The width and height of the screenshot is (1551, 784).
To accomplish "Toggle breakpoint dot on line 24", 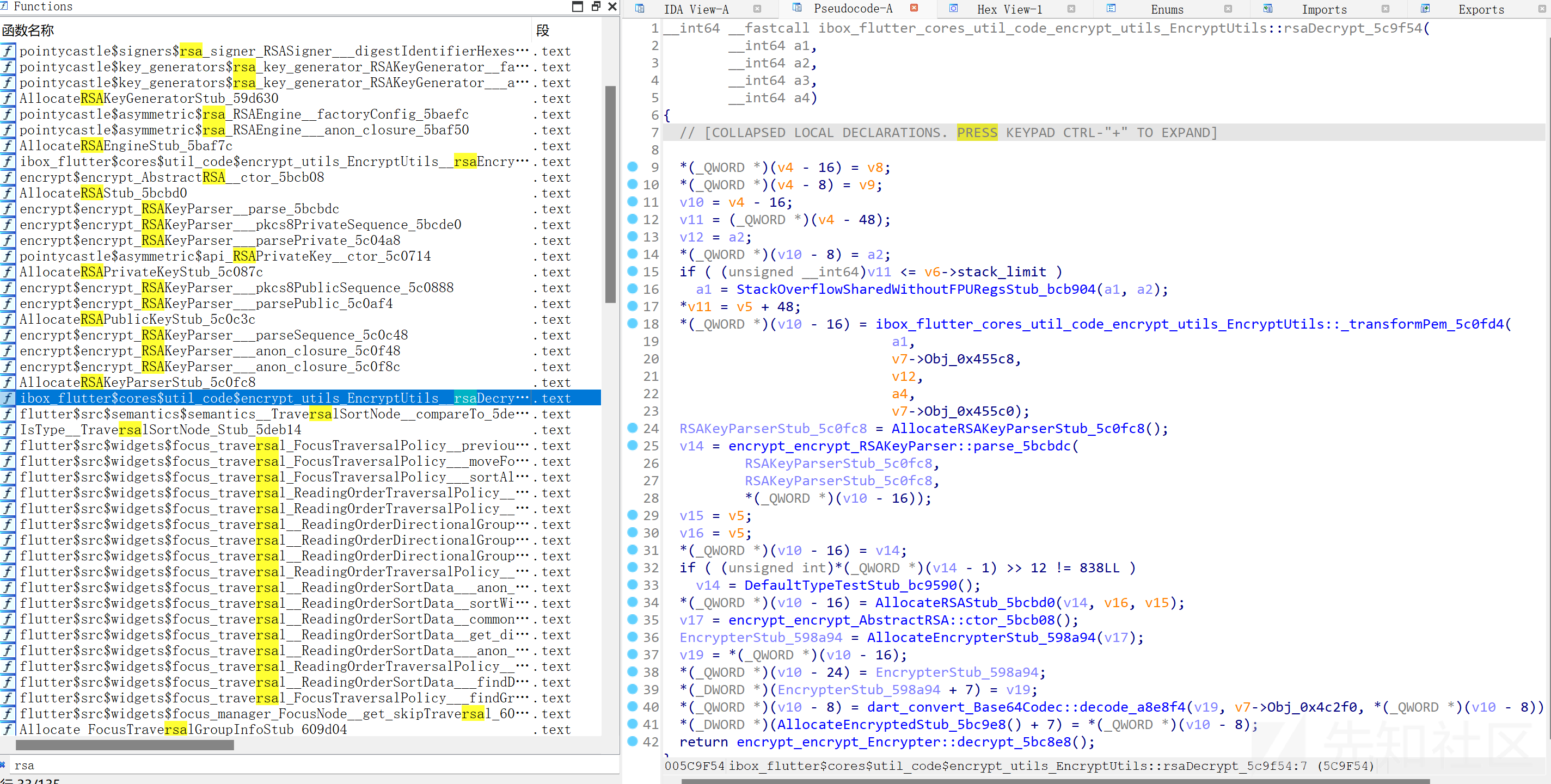I will (x=632, y=428).
